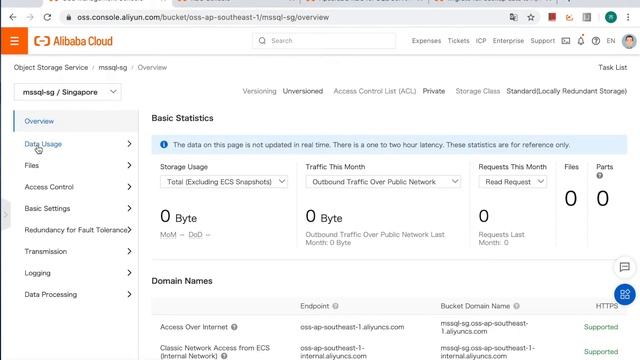Click the browser address bar URL
The width and height of the screenshot is (640, 360).
point(203,17)
